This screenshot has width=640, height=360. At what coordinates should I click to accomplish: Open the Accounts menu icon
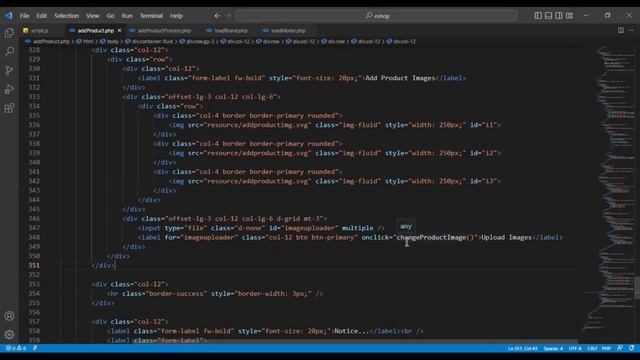(9, 316)
